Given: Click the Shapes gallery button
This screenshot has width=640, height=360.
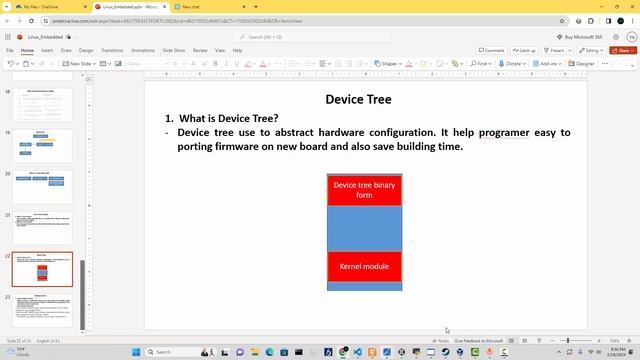Looking at the screenshot, I should [x=388, y=64].
